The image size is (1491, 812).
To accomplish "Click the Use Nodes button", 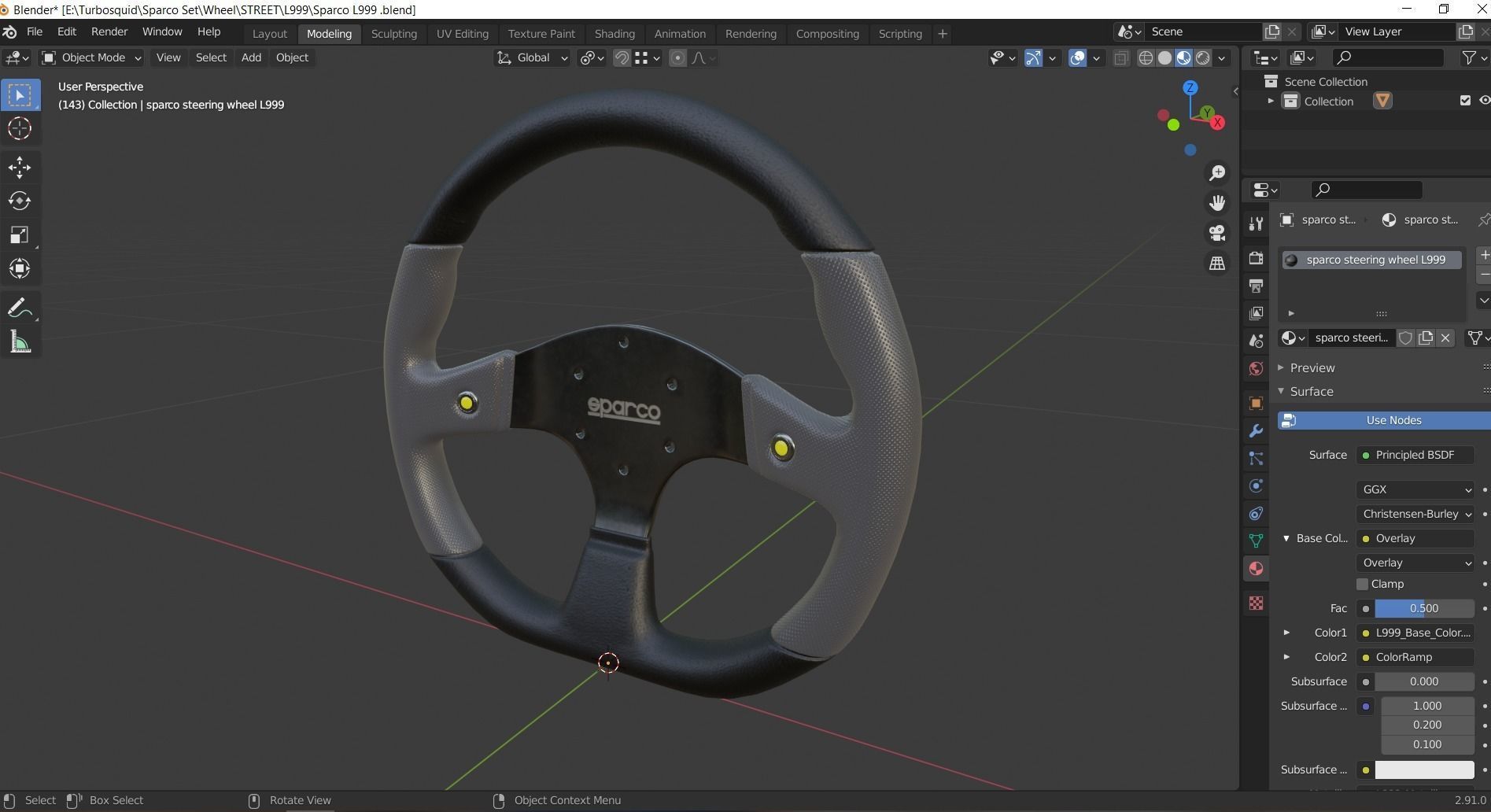I will coord(1384,420).
